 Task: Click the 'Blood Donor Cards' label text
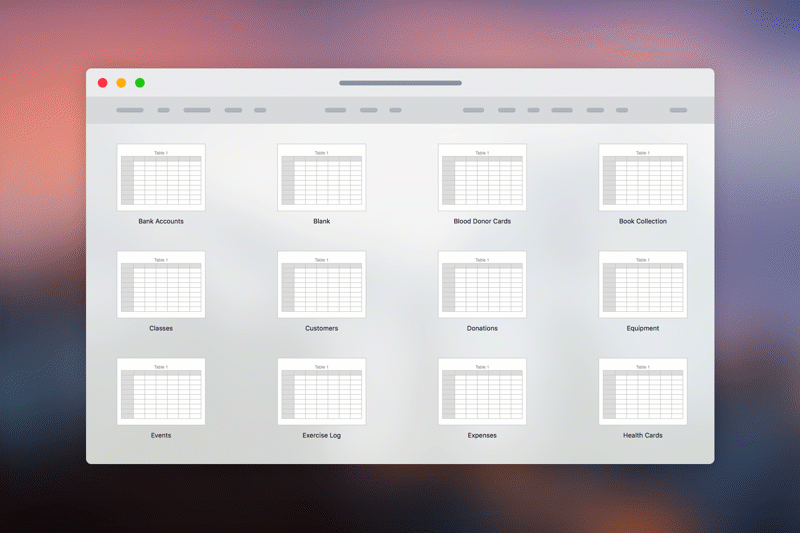point(482,221)
